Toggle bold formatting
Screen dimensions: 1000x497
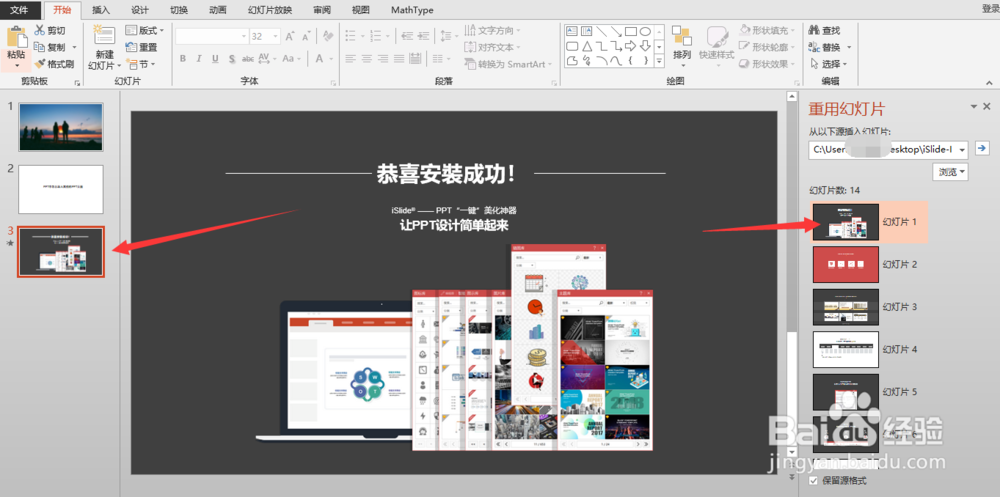pyautogui.click(x=183, y=58)
